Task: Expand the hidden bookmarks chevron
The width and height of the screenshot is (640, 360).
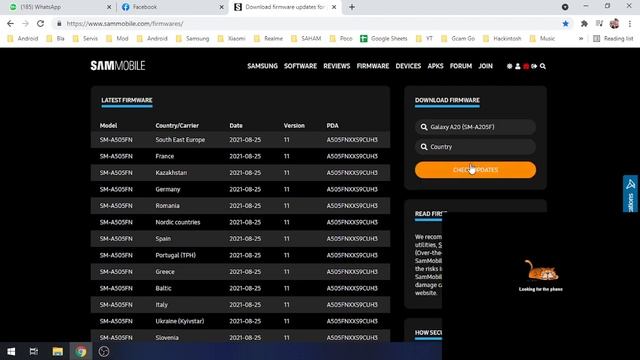Action: click(x=581, y=38)
